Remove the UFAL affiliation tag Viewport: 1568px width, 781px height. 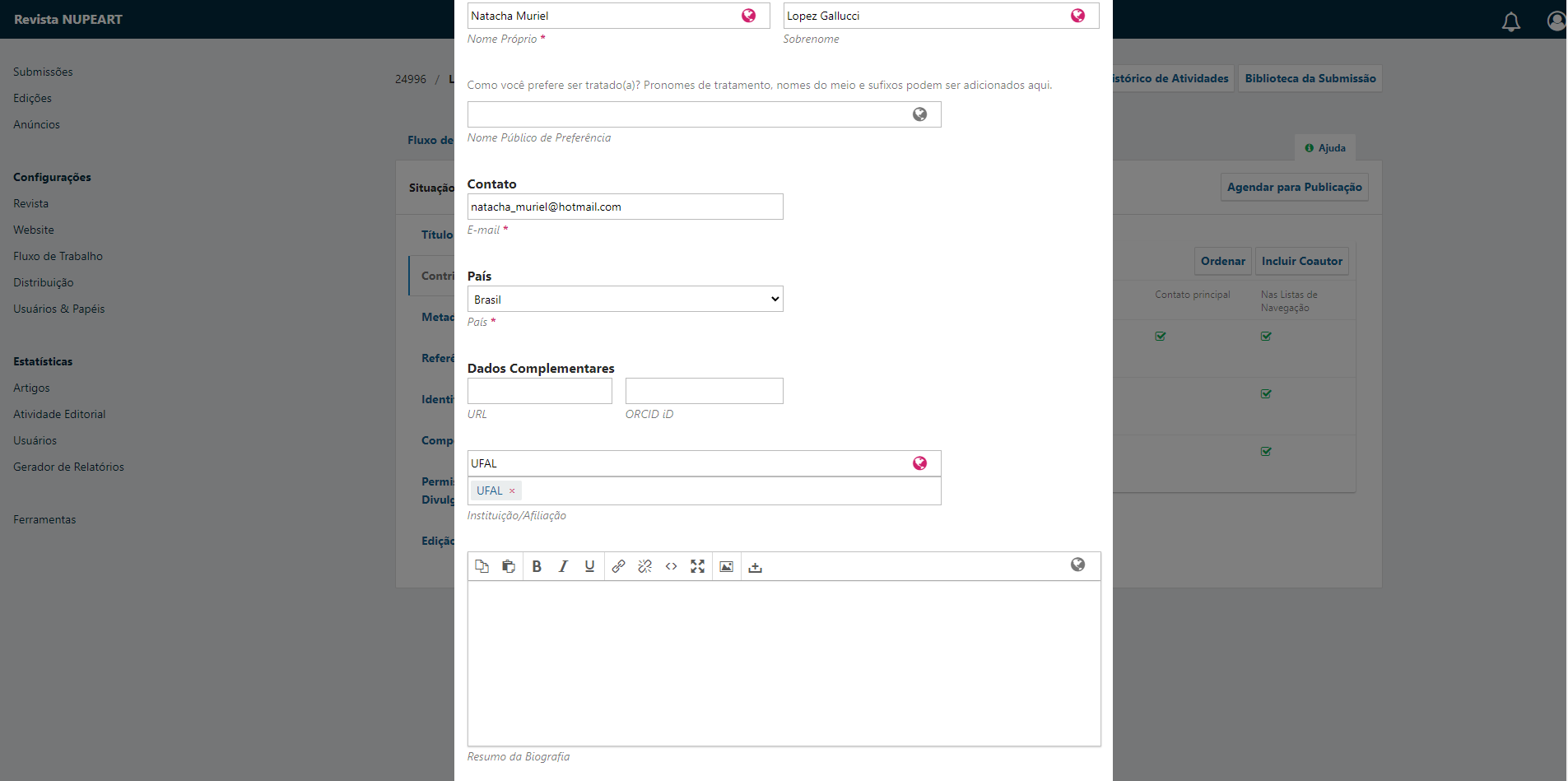(x=512, y=491)
